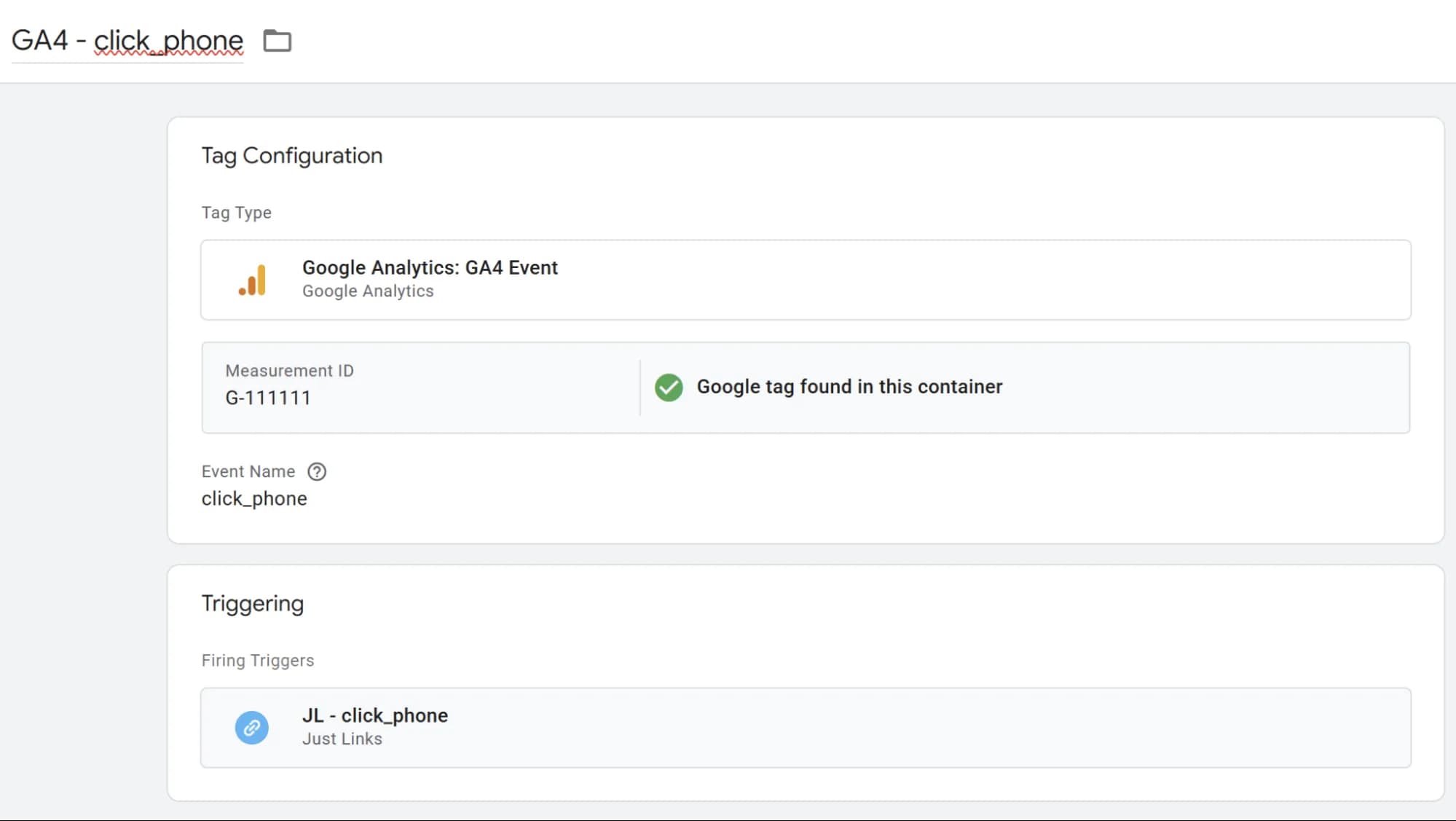Click the Google Analytics bar chart icon

point(252,280)
